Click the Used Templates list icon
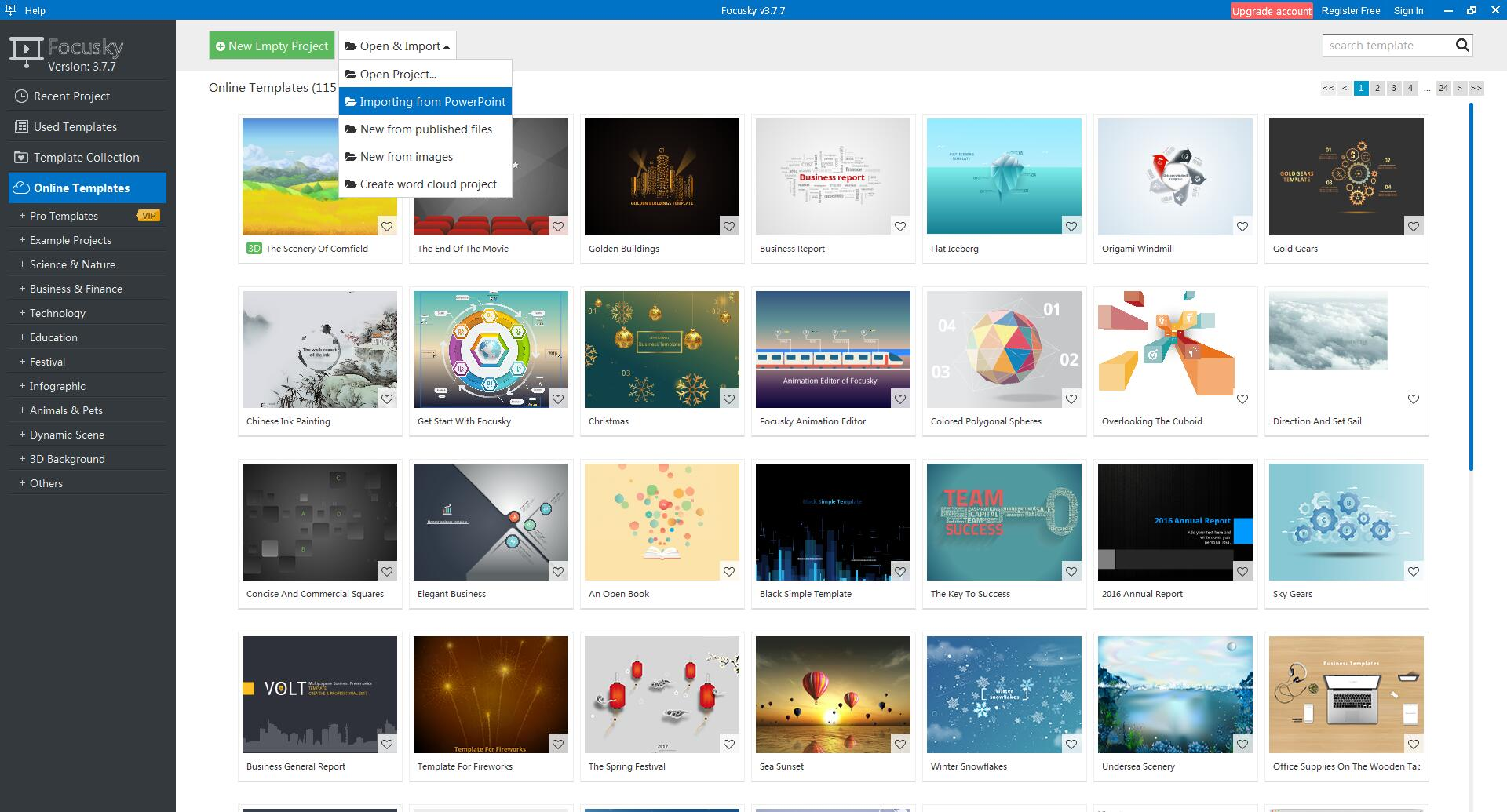1507x812 pixels. pyautogui.click(x=21, y=126)
